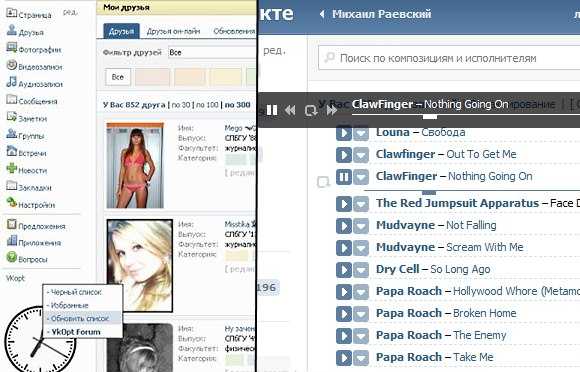
Task: Toggle the repeat icon beside Nothing Going On
Action: [x=323, y=182]
